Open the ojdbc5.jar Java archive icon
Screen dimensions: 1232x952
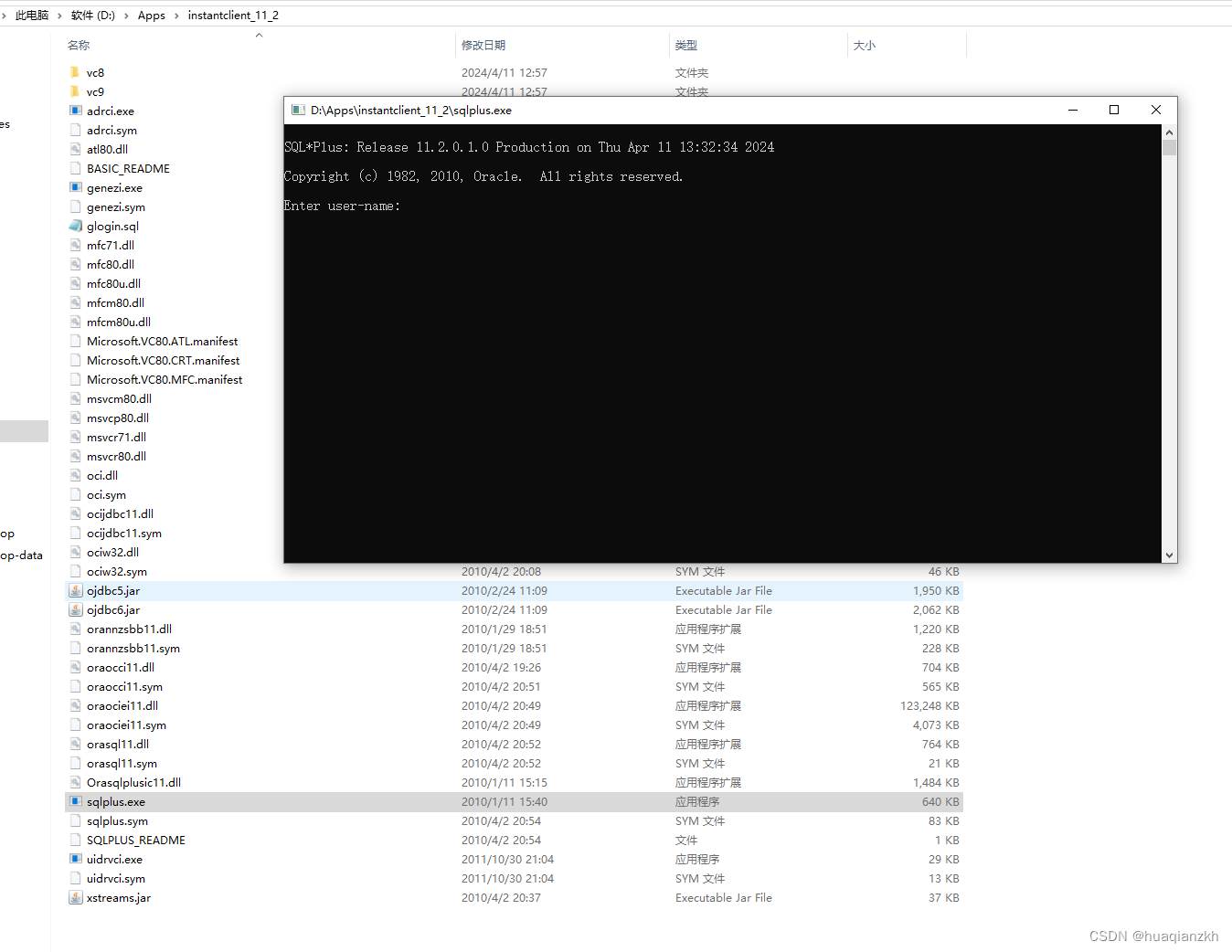tap(75, 590)
